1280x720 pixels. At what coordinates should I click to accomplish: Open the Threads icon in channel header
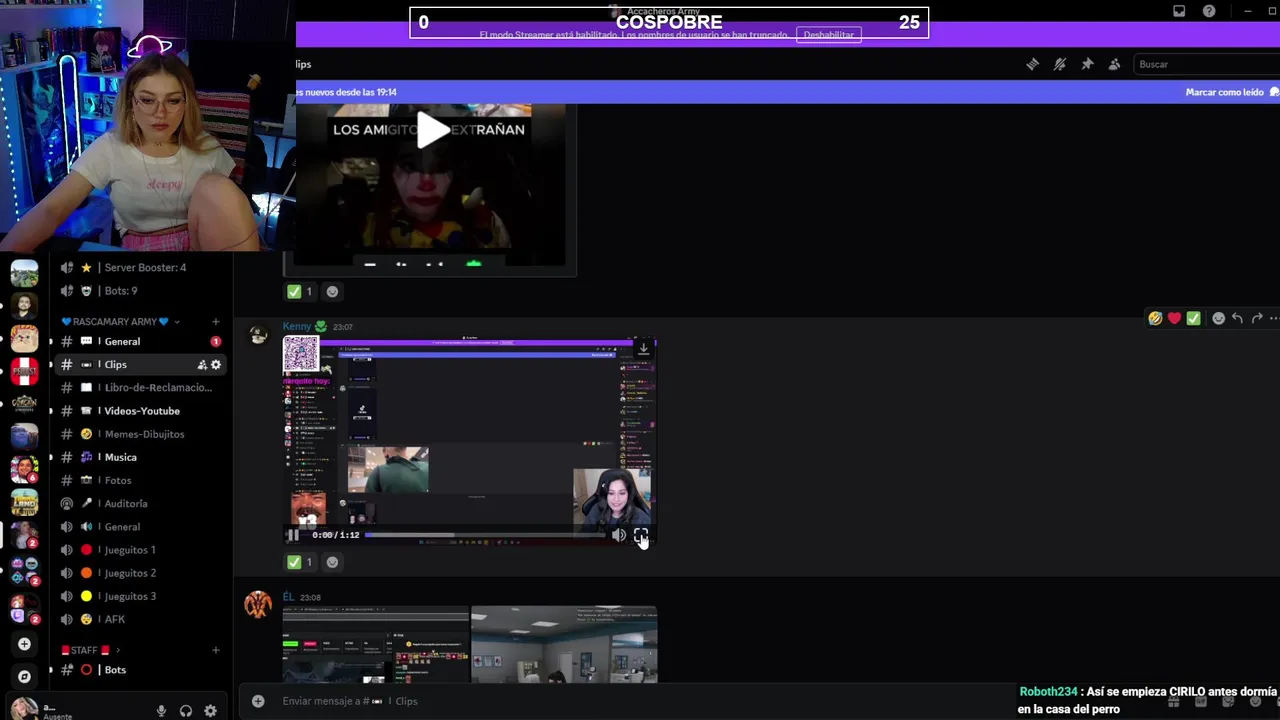(1032, 64)
